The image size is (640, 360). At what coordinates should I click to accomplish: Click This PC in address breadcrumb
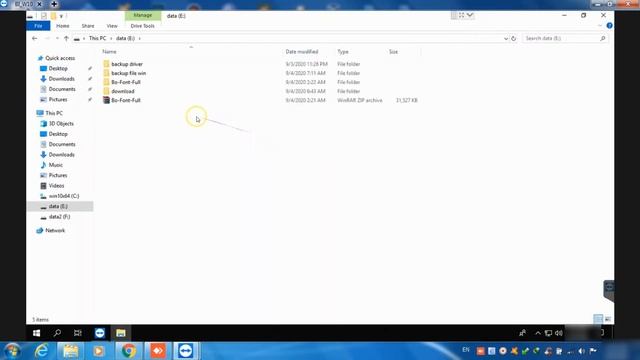(97, 38)
